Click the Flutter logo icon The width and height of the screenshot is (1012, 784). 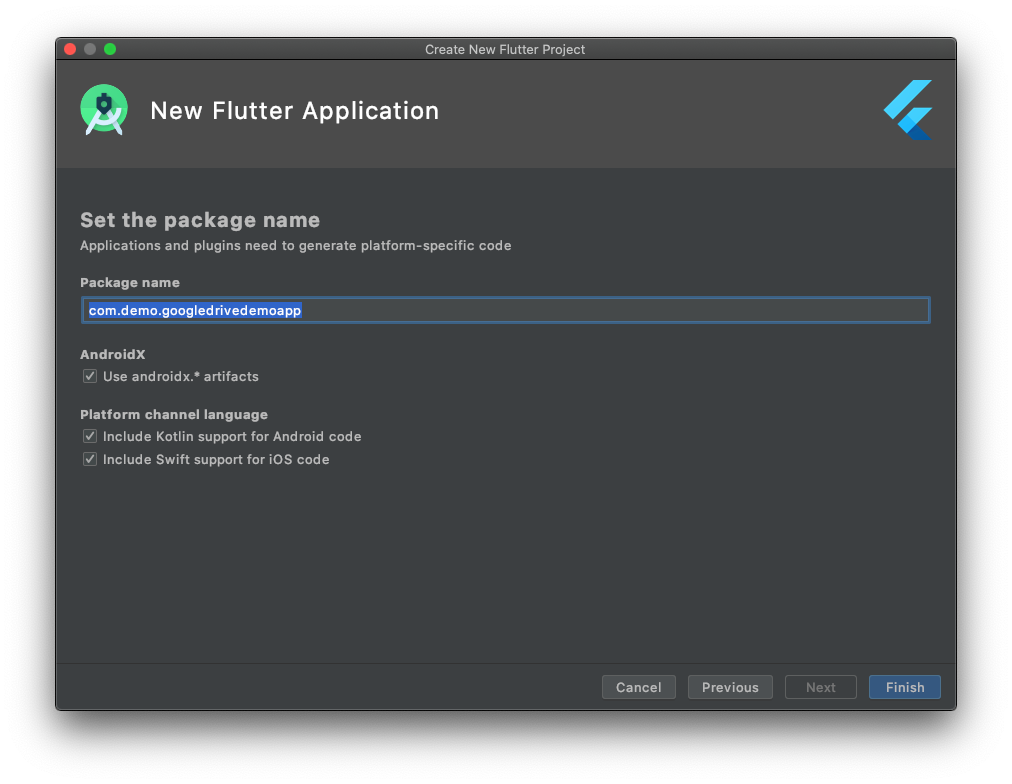(908, 110)
